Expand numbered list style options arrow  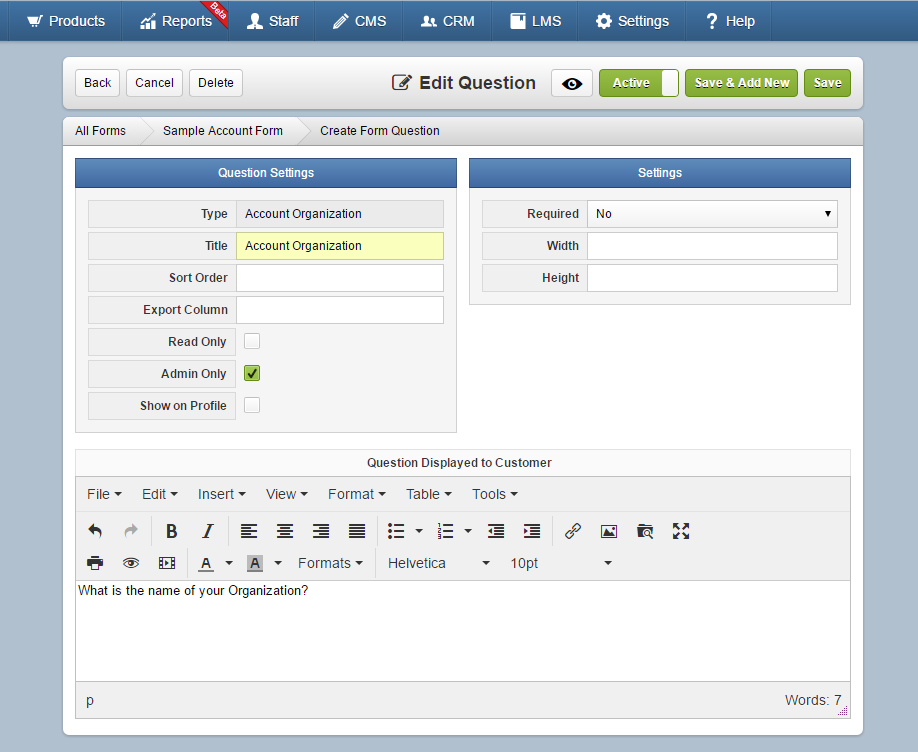(x=468, y=531)
